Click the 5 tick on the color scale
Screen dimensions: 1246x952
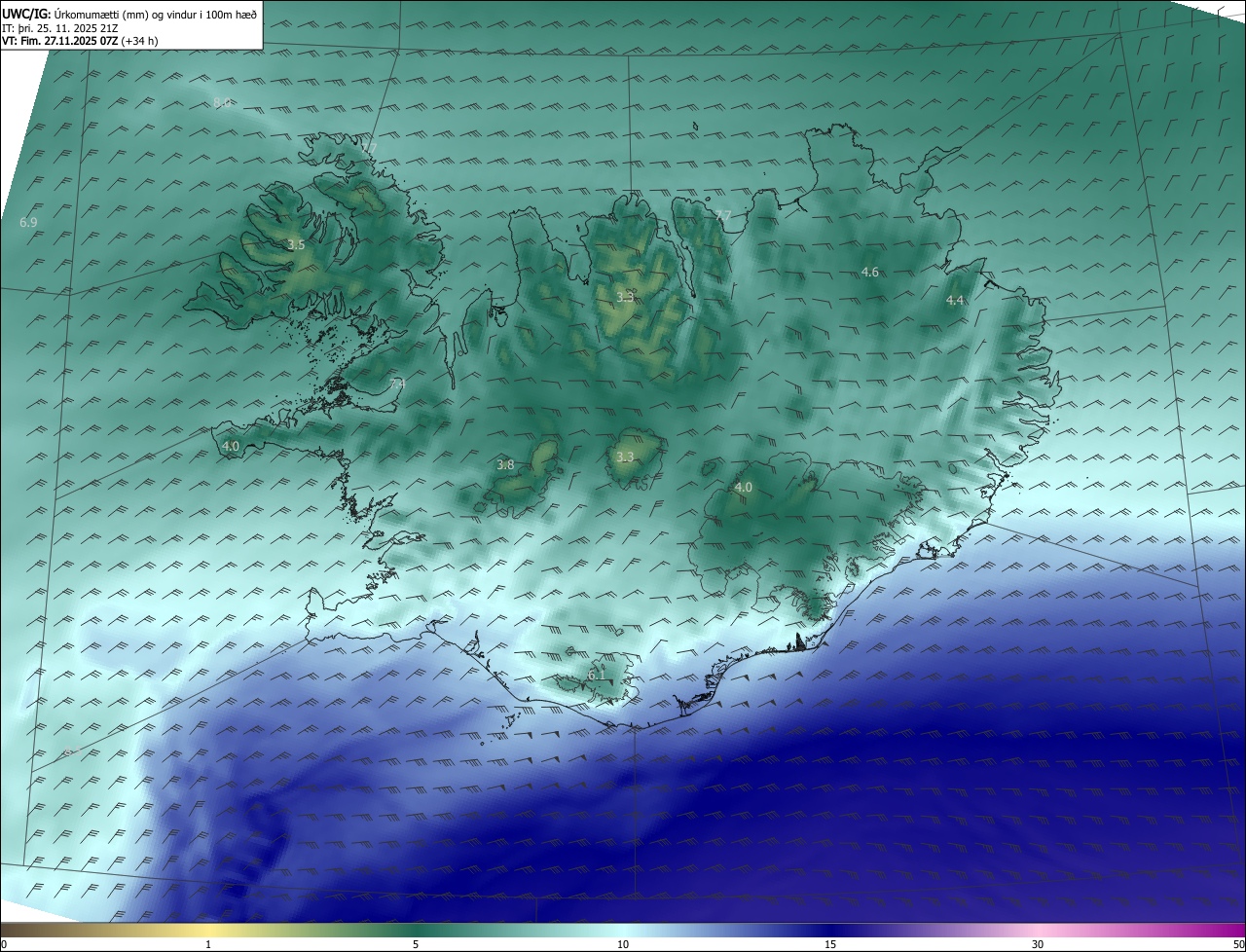[416, 944]
